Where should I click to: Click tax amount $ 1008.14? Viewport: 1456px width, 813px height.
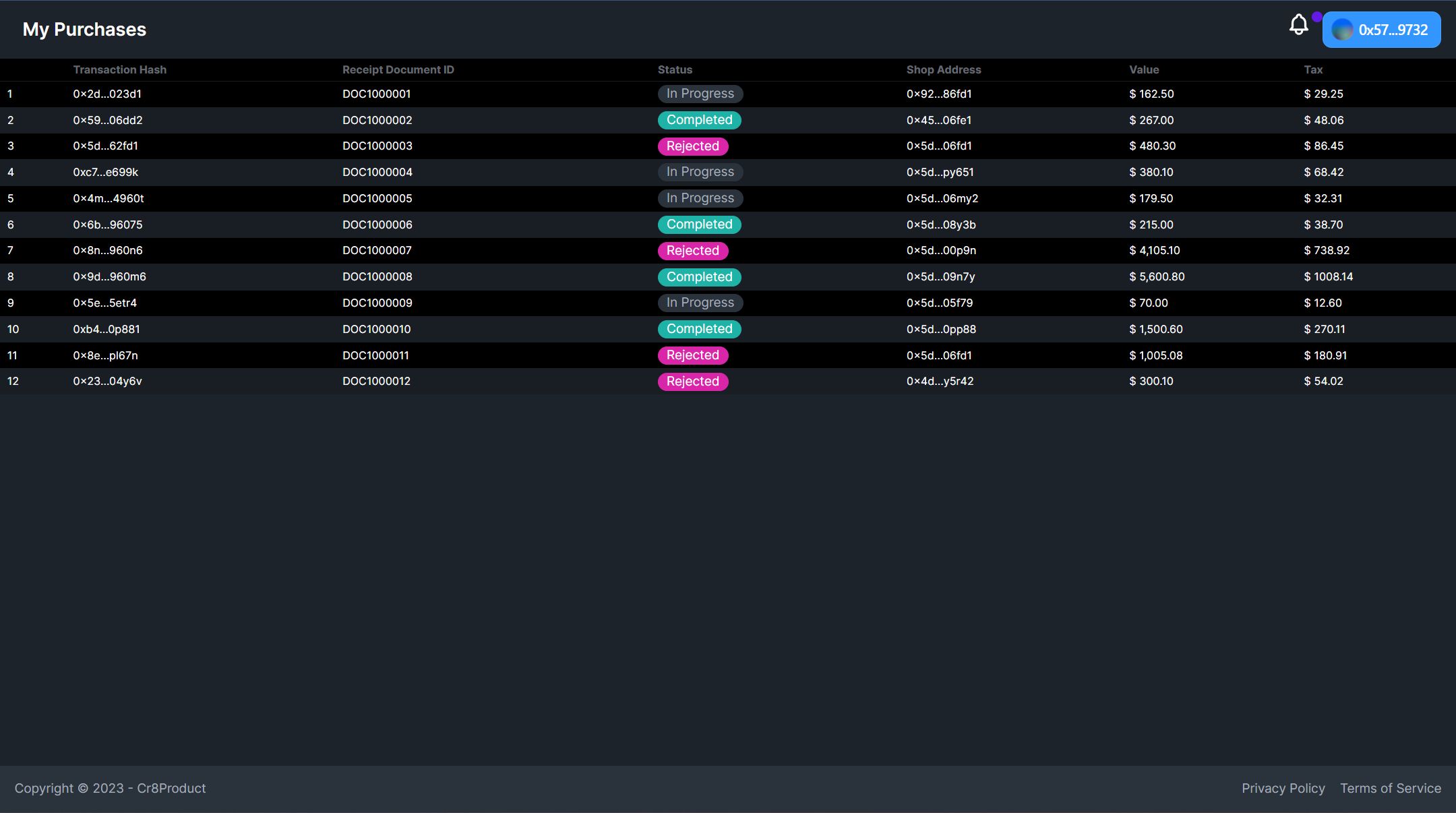tap(1328, 276)
